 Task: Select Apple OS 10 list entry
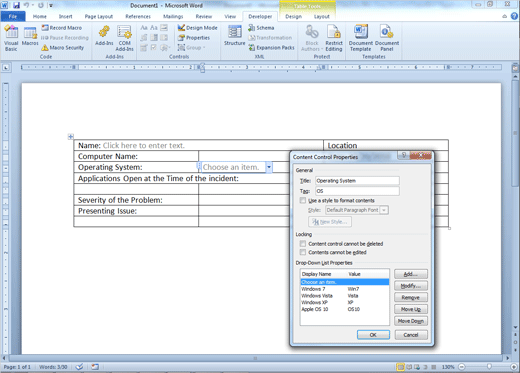(x=345, y=309)
